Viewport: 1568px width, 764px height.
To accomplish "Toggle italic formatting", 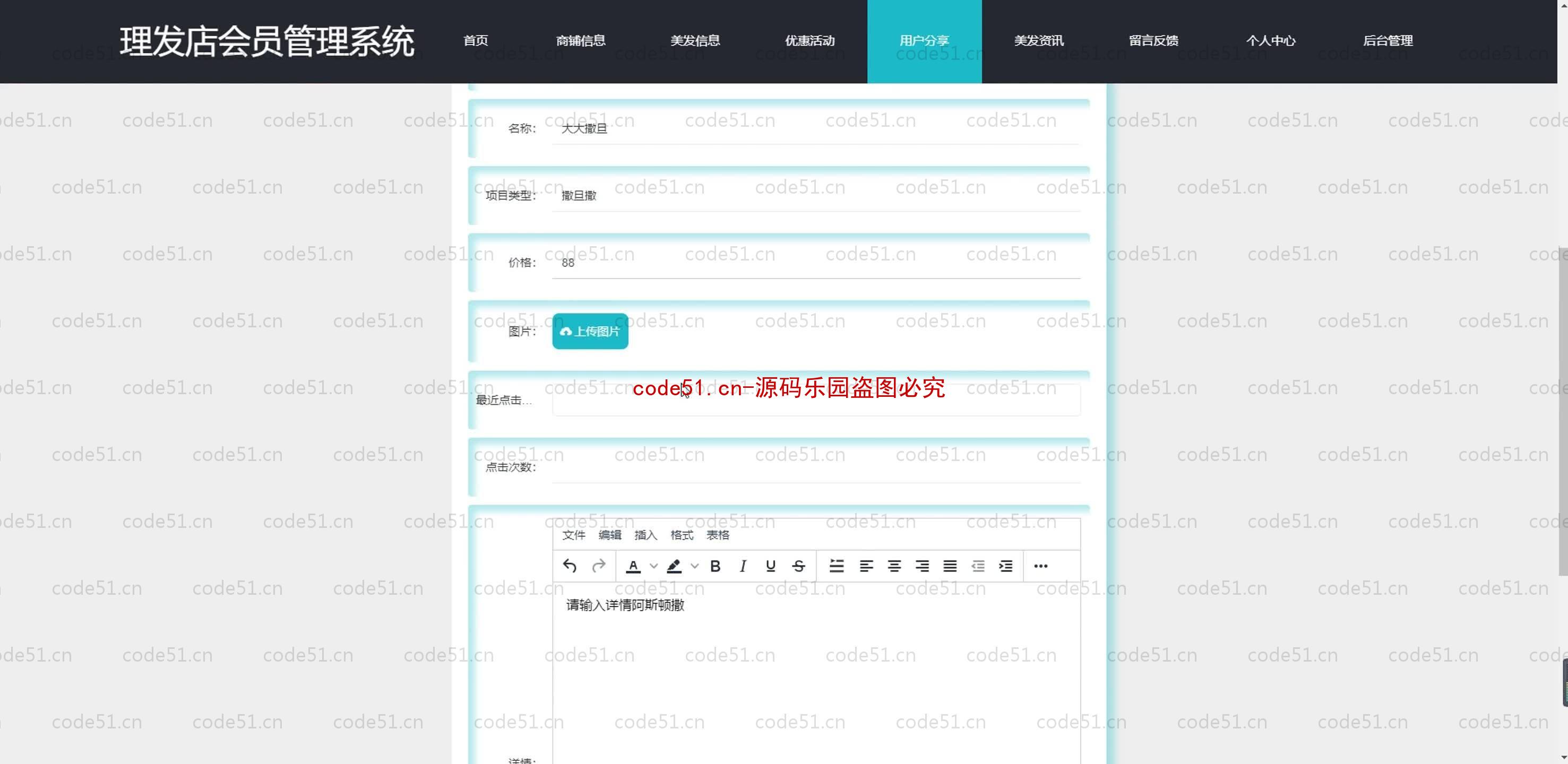I will pos(743,566).
